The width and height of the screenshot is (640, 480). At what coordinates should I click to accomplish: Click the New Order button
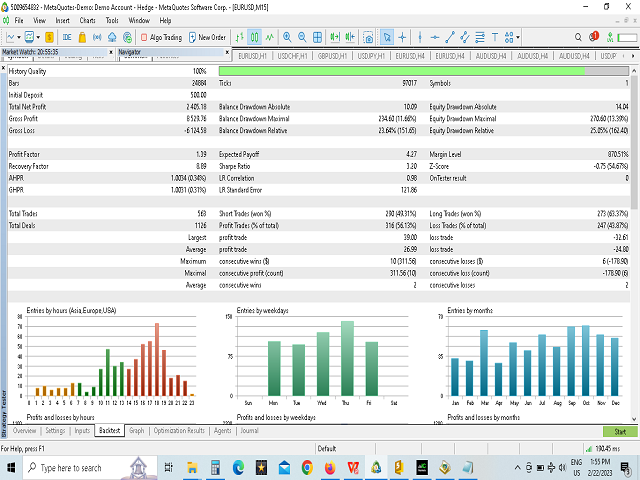[207, 38]
